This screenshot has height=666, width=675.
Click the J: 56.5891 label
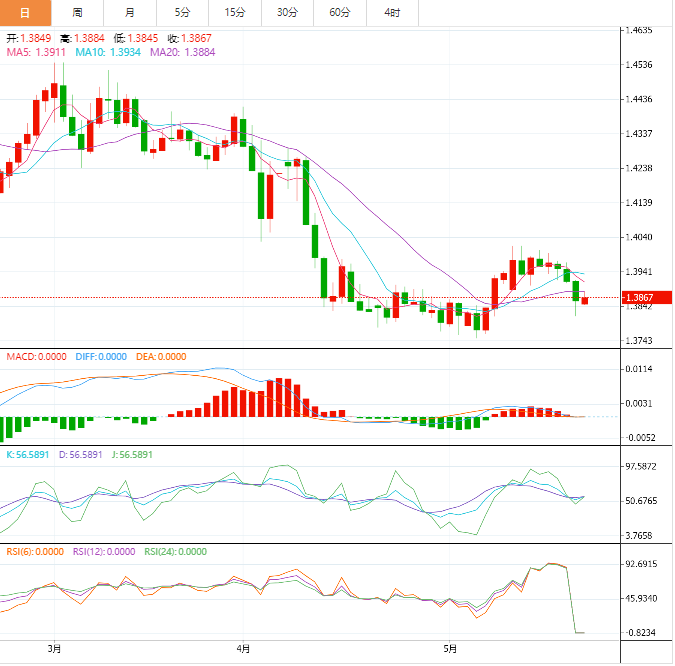tap(132, 455)
